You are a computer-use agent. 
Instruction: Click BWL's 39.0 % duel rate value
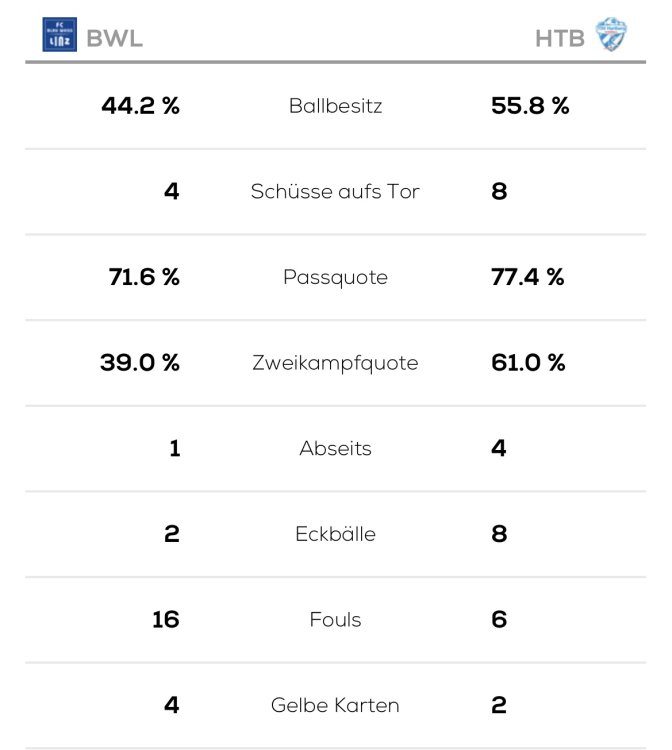tap(140, 363)
